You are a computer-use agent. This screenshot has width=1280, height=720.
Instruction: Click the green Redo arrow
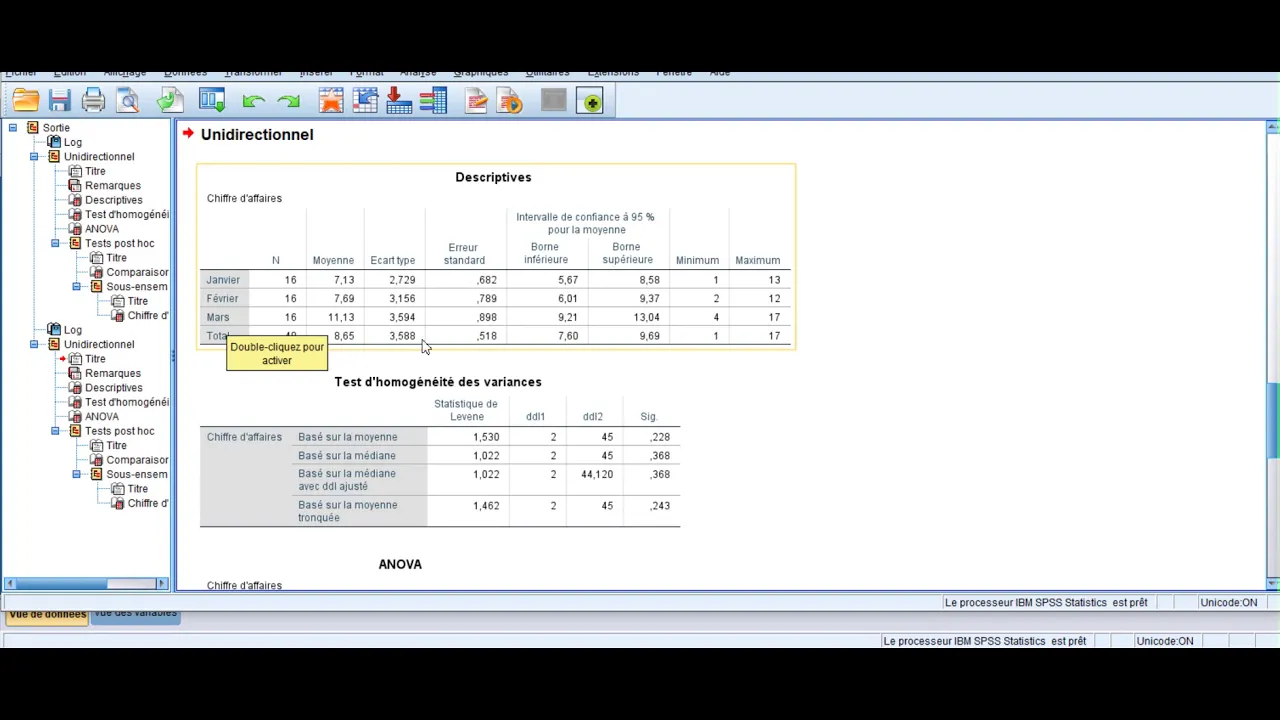288,101
